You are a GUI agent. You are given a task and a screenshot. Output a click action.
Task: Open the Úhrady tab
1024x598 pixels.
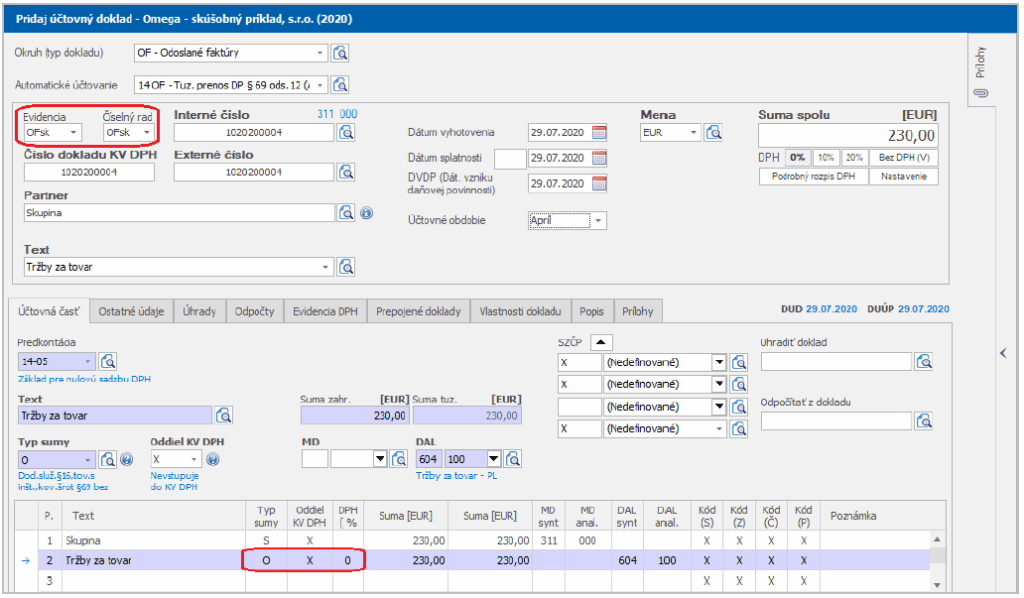click(x=199, y=312)
